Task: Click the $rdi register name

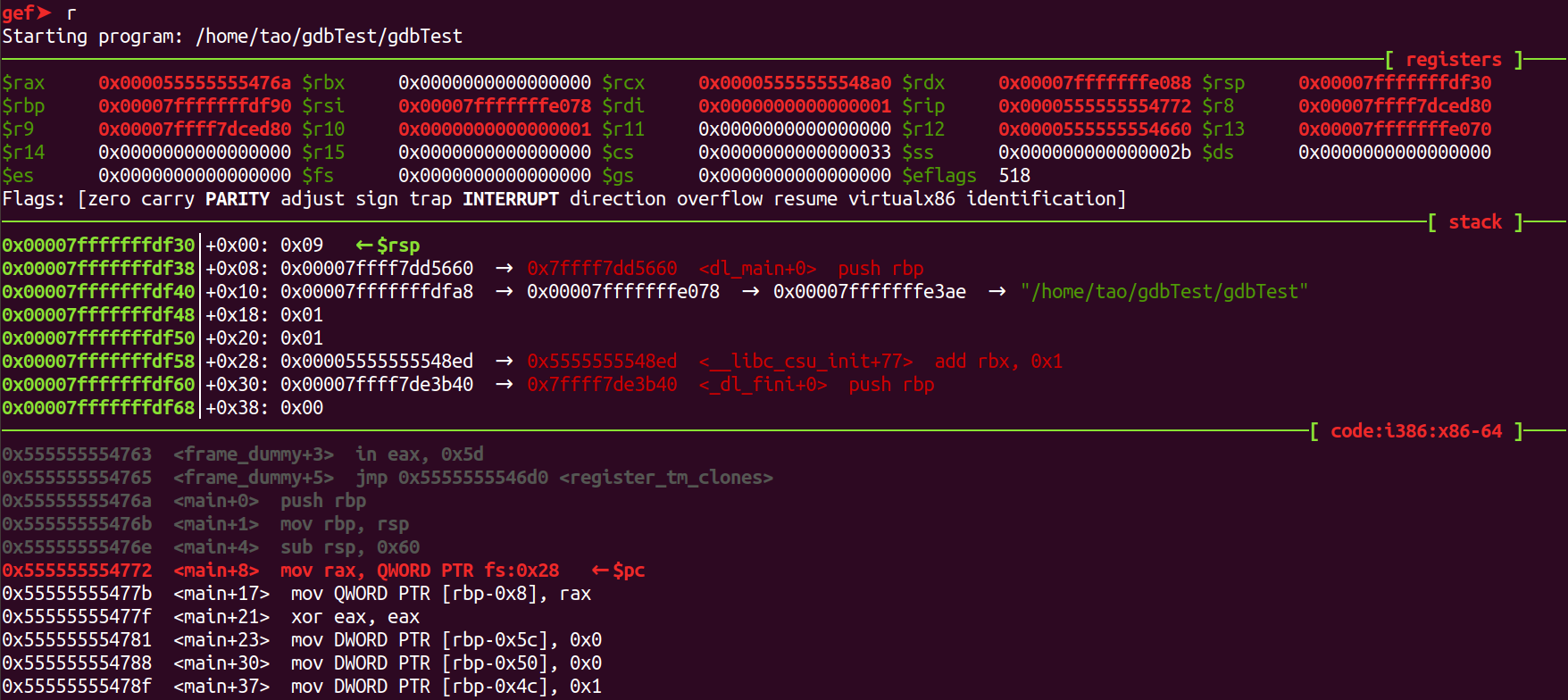Action: point(623,105)
